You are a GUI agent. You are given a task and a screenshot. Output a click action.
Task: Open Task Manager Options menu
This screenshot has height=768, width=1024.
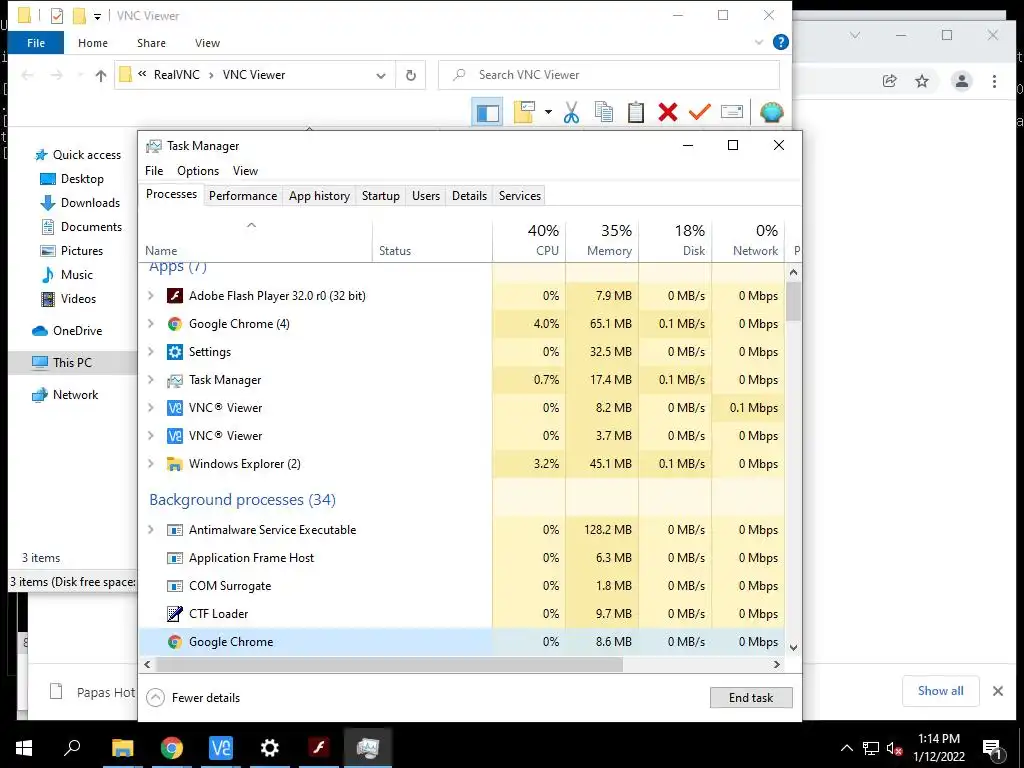pos(198,171)
